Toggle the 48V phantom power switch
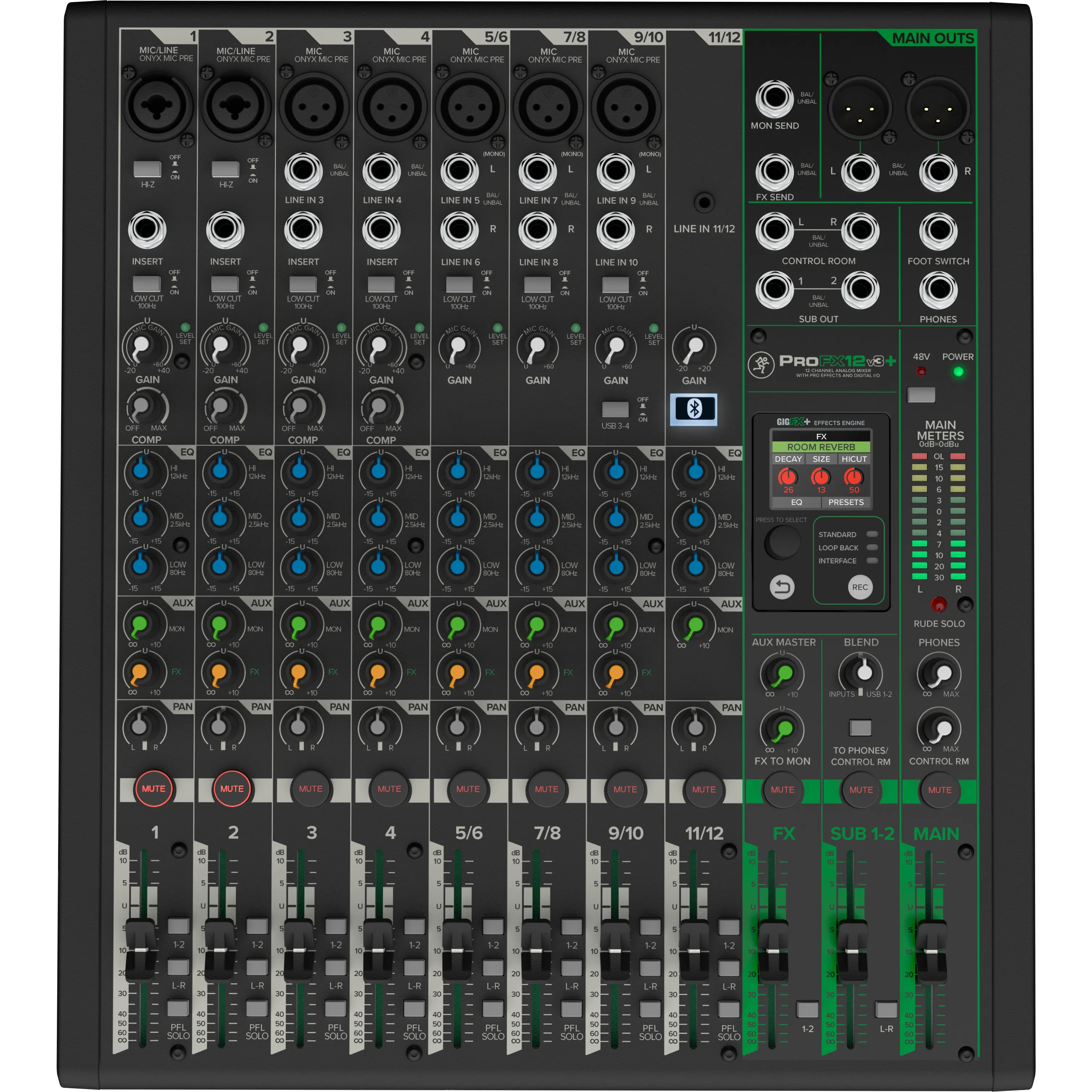1092x1092 pixels. click(921, 394)
